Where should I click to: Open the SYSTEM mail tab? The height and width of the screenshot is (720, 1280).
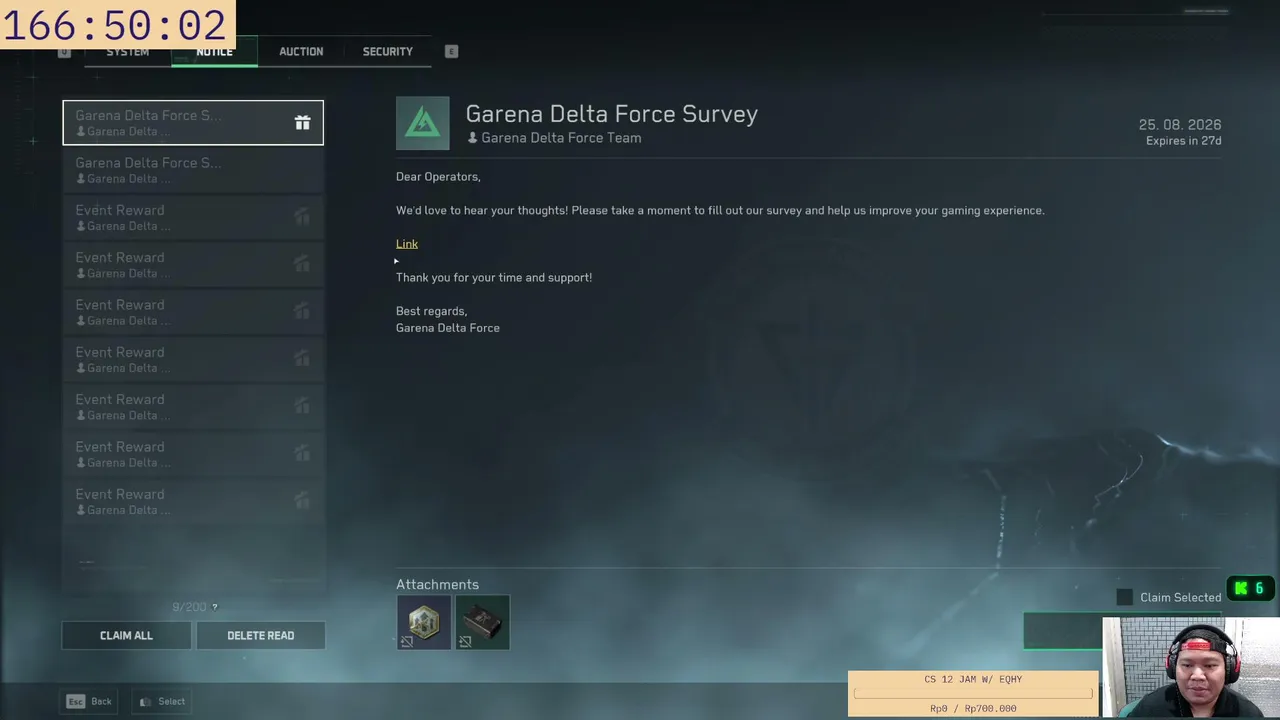coord(127,51)
